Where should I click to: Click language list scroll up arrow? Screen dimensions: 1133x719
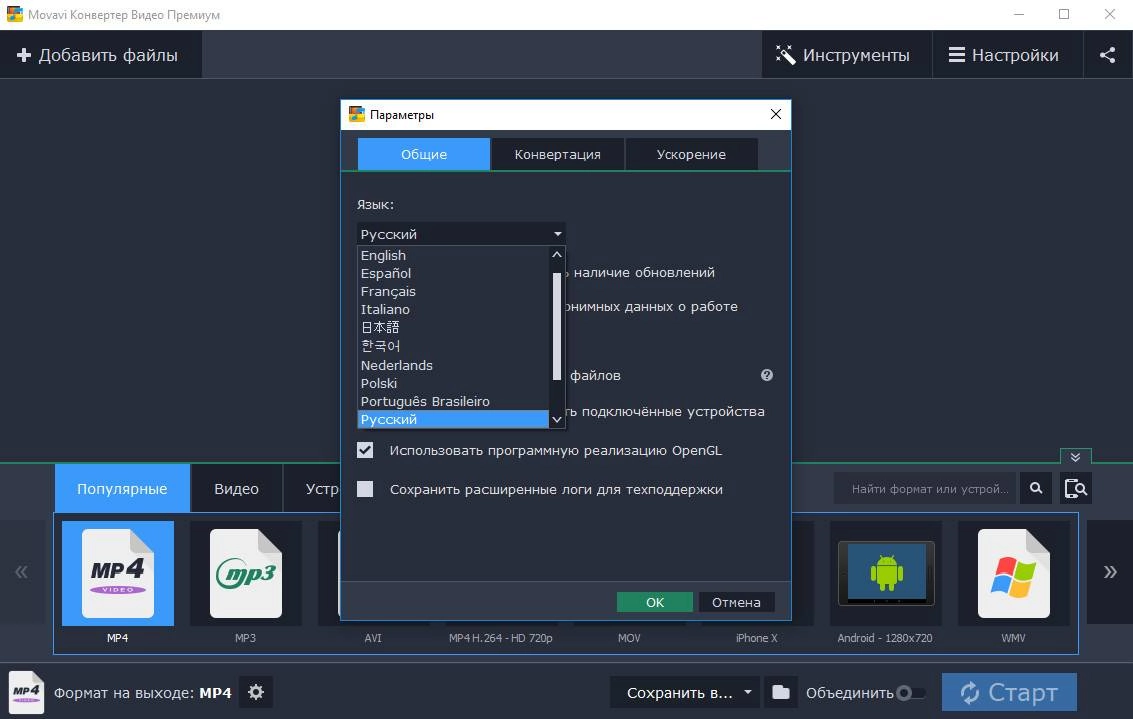pyautogui.click(x=556, y=254)
